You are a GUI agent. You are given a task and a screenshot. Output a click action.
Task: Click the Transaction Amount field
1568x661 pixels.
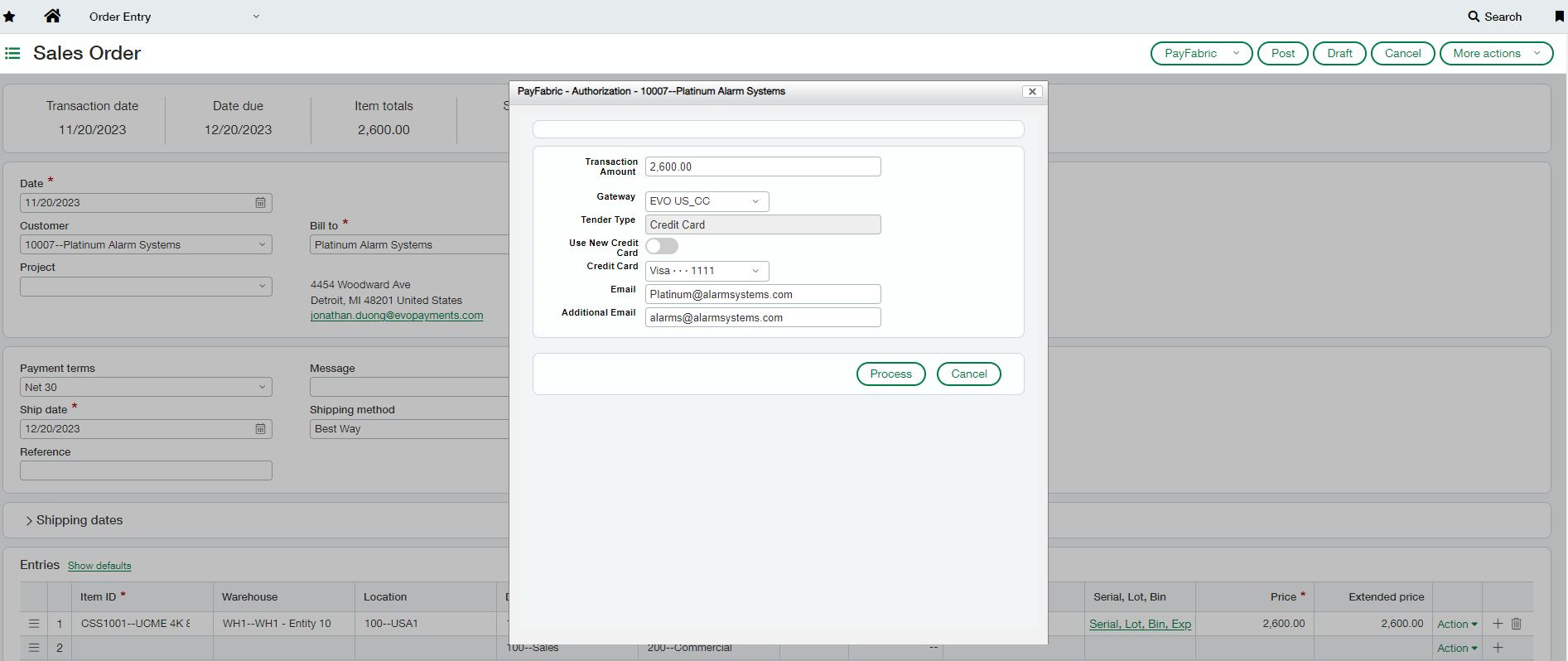[762, 166]
